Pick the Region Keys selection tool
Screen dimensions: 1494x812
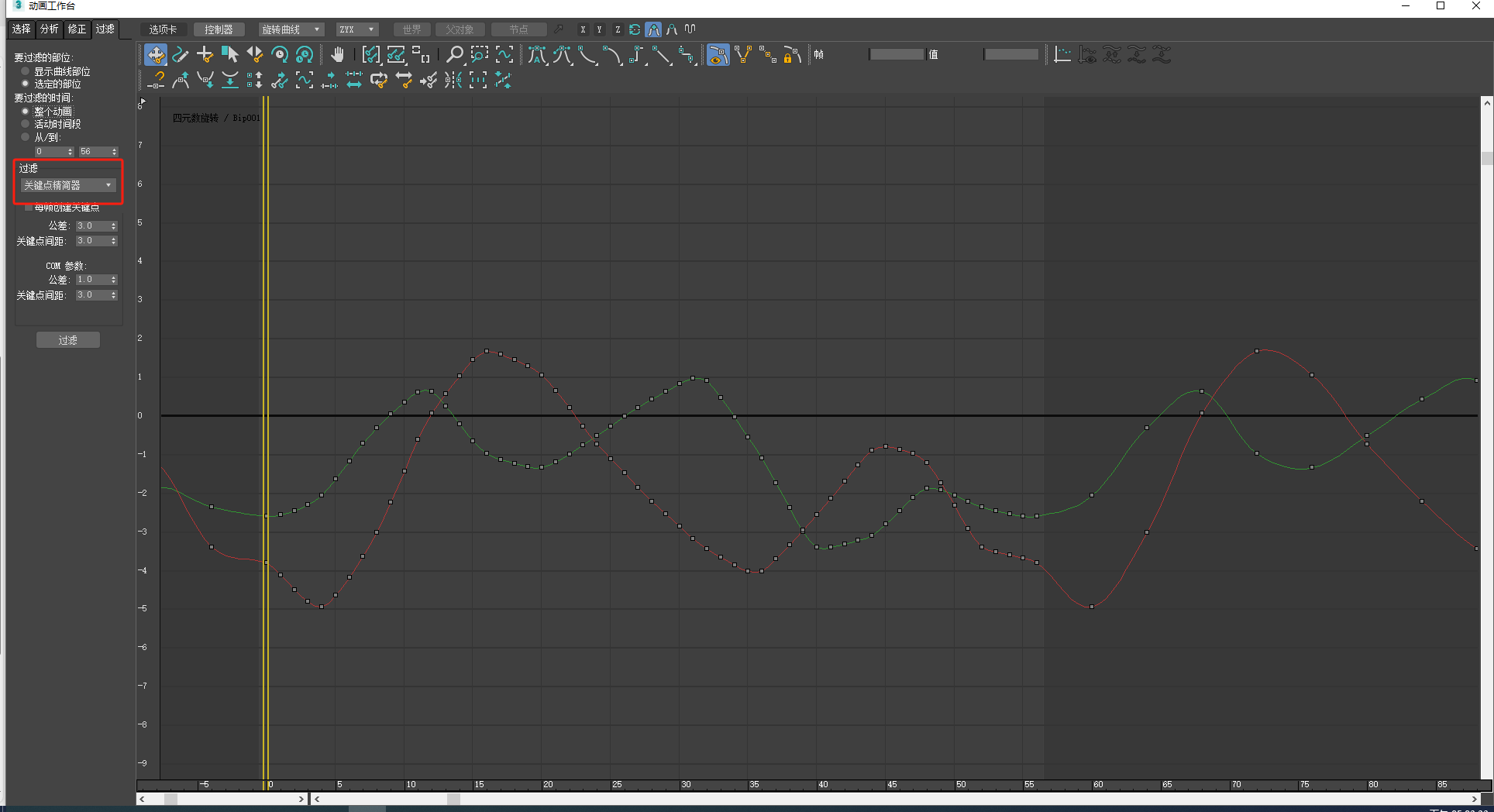coord(230,55)
